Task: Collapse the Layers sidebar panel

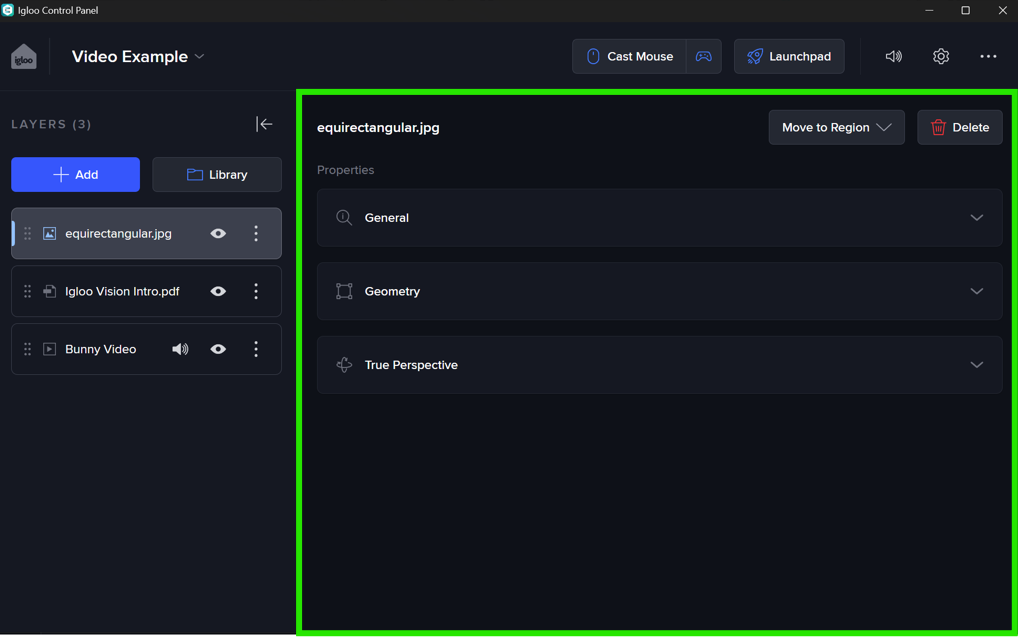Action: pos(264,124)
